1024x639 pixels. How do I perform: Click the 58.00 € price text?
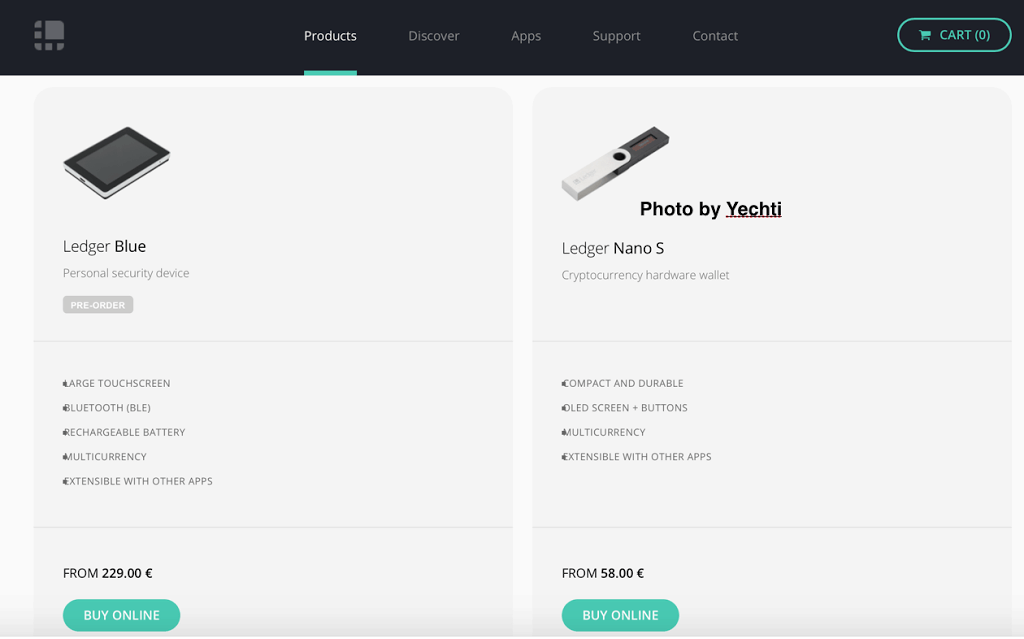(622, 574)
